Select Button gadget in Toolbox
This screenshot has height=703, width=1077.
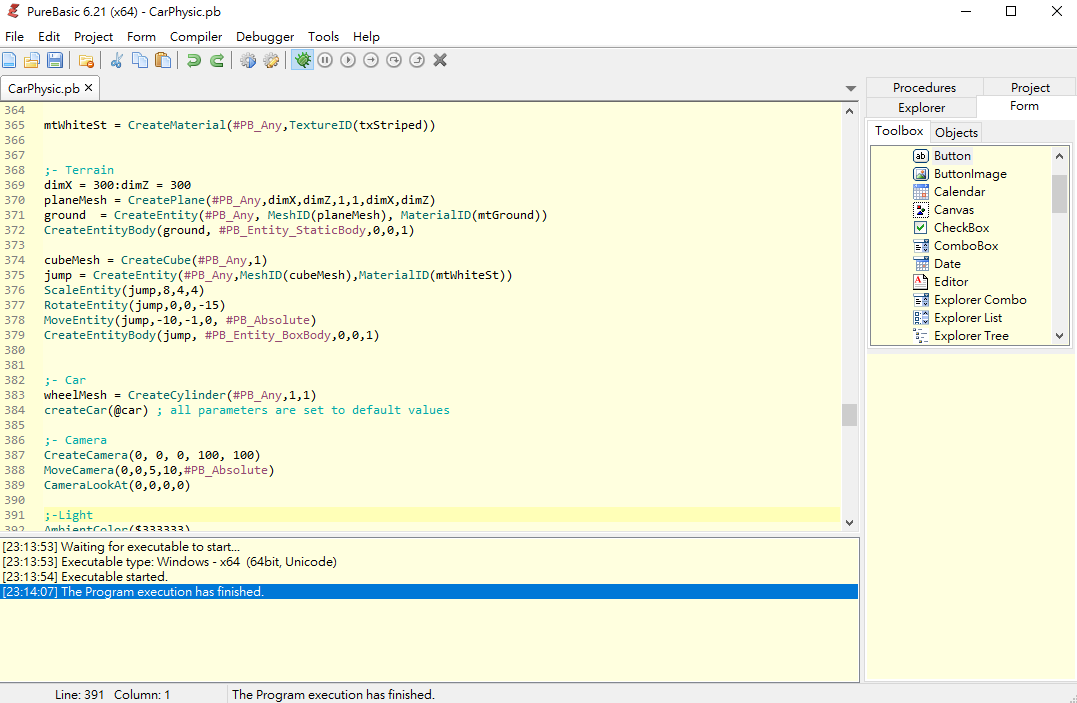952,156
